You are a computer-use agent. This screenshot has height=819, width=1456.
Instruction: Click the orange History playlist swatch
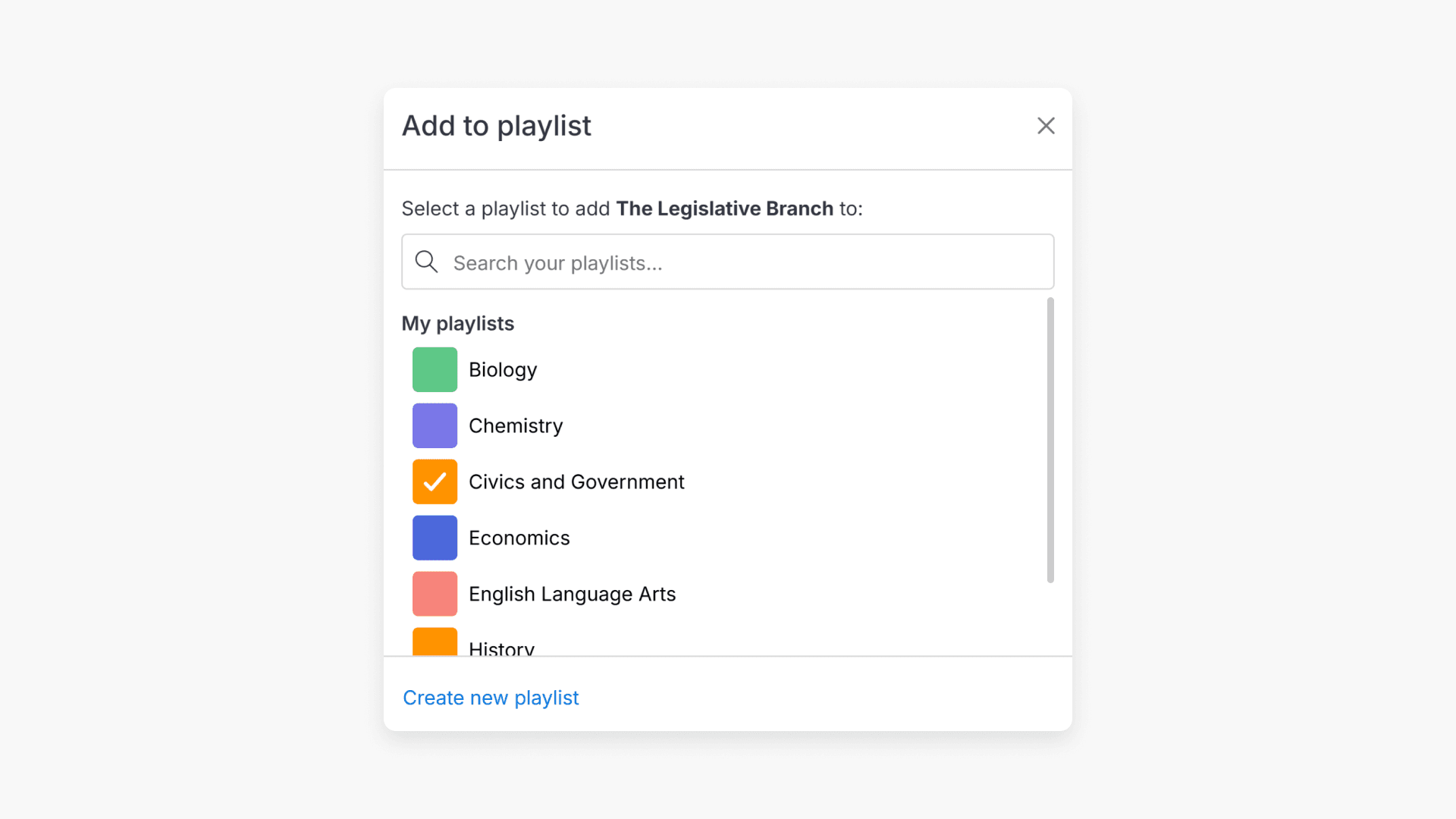point(435,645)
